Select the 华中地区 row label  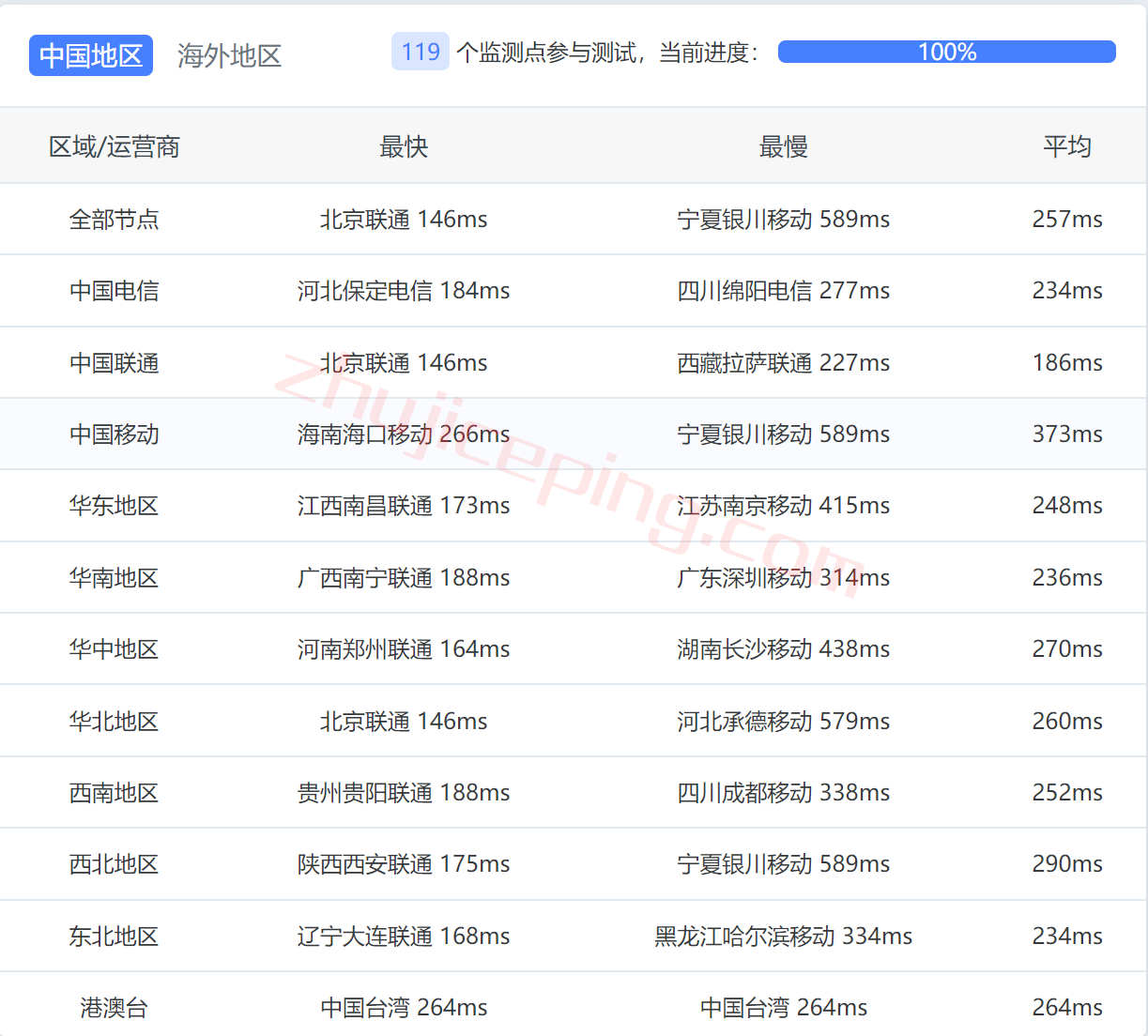click(x=115, y=648)
